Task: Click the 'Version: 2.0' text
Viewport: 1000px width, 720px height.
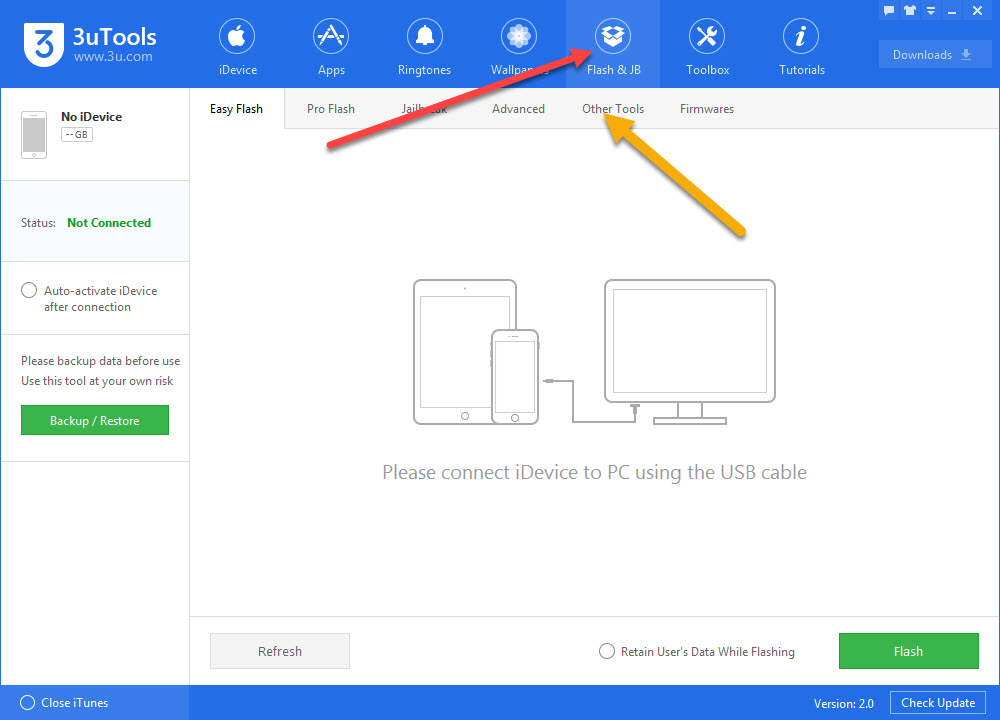Action: coord(844,703)
